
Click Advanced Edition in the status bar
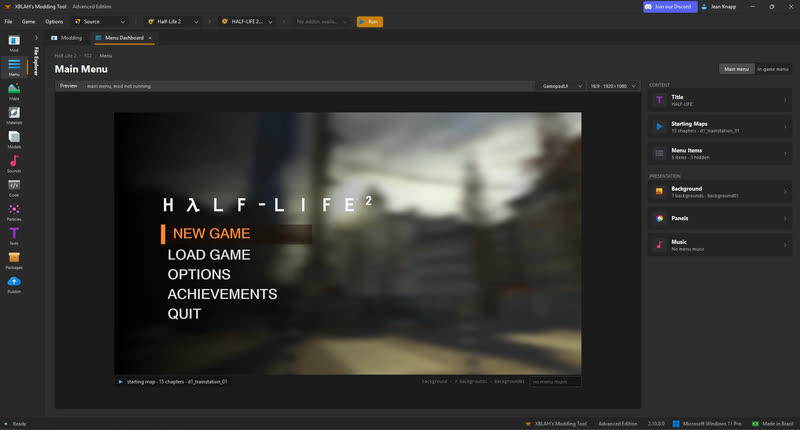(617, 423)
